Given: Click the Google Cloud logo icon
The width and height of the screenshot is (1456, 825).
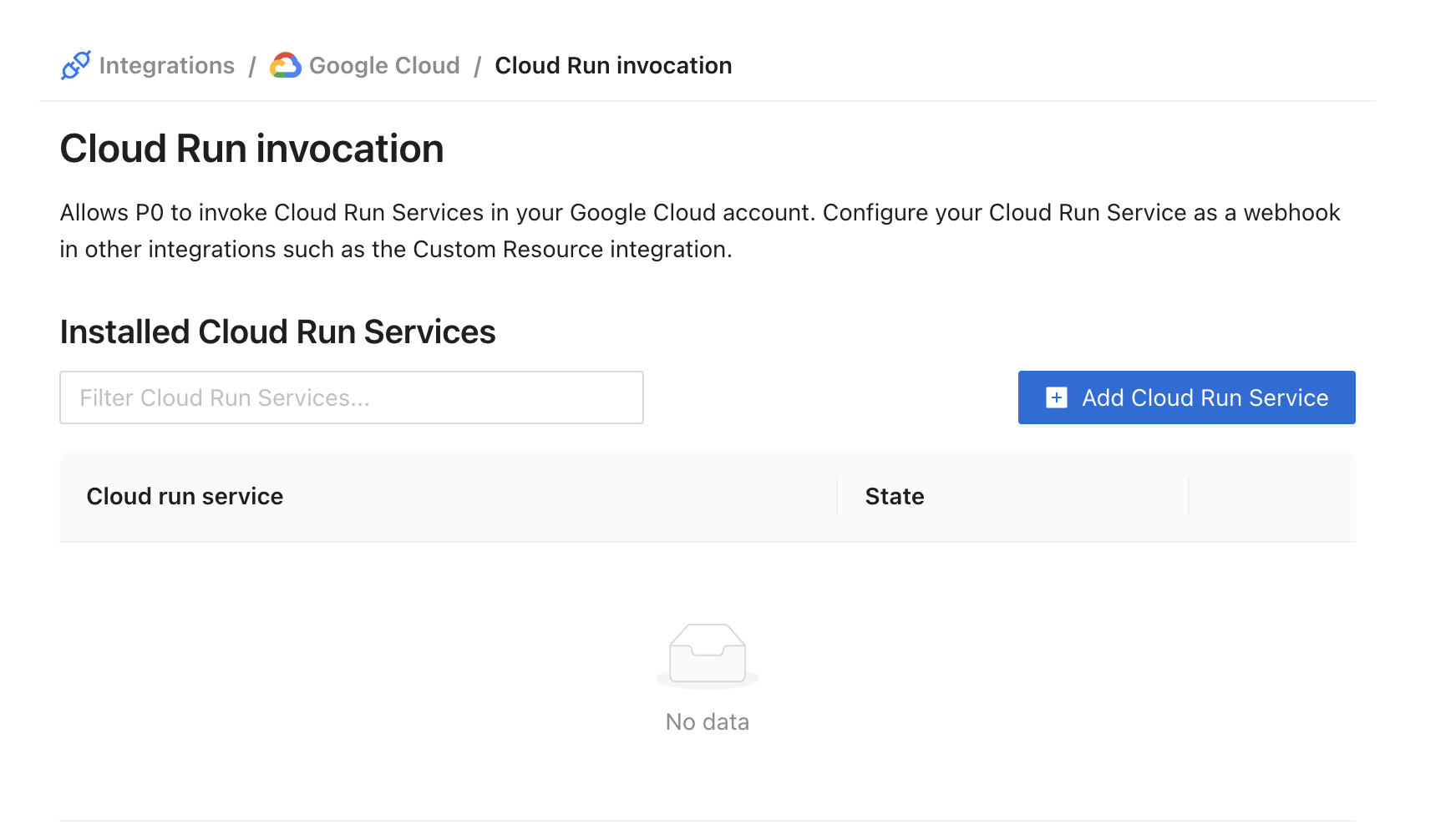Looking at the screenshot, I should [285, 65].
